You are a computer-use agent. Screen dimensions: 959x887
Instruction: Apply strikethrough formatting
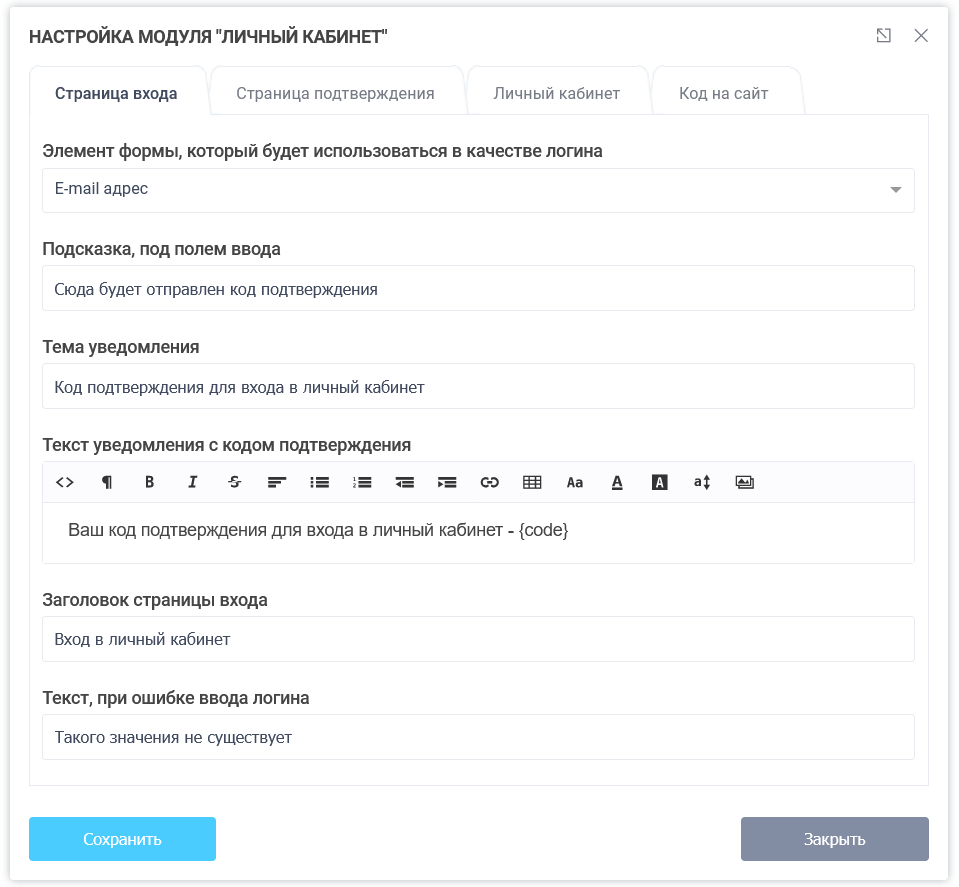click(x=235, y=482)
